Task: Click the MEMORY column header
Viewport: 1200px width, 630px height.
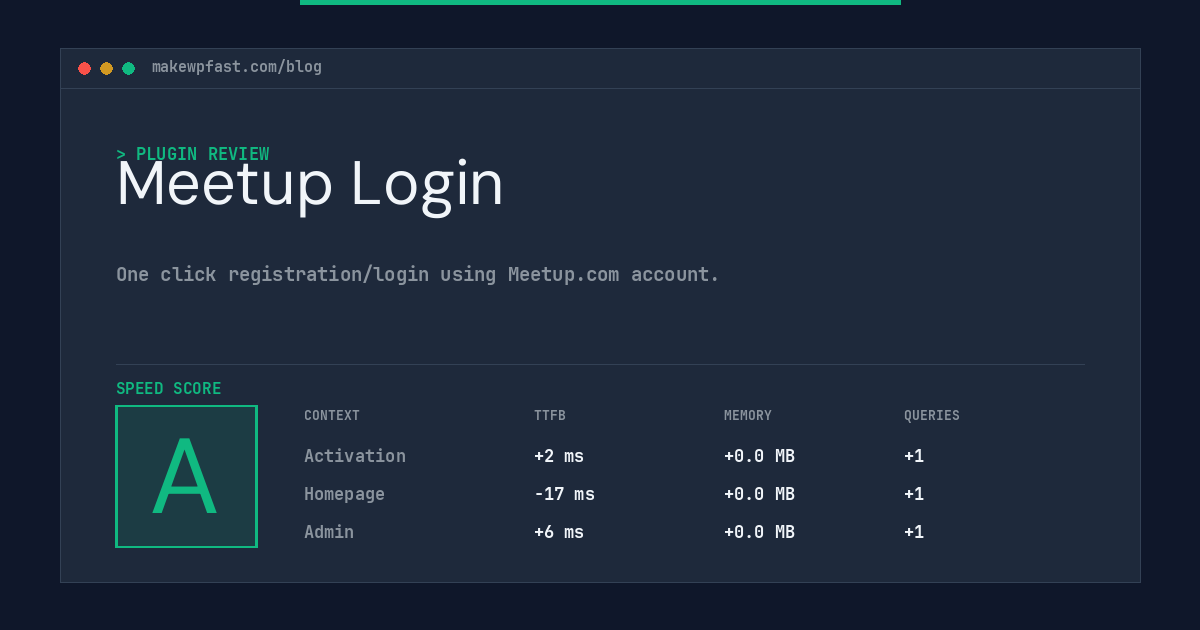Action: pos(748,416)
